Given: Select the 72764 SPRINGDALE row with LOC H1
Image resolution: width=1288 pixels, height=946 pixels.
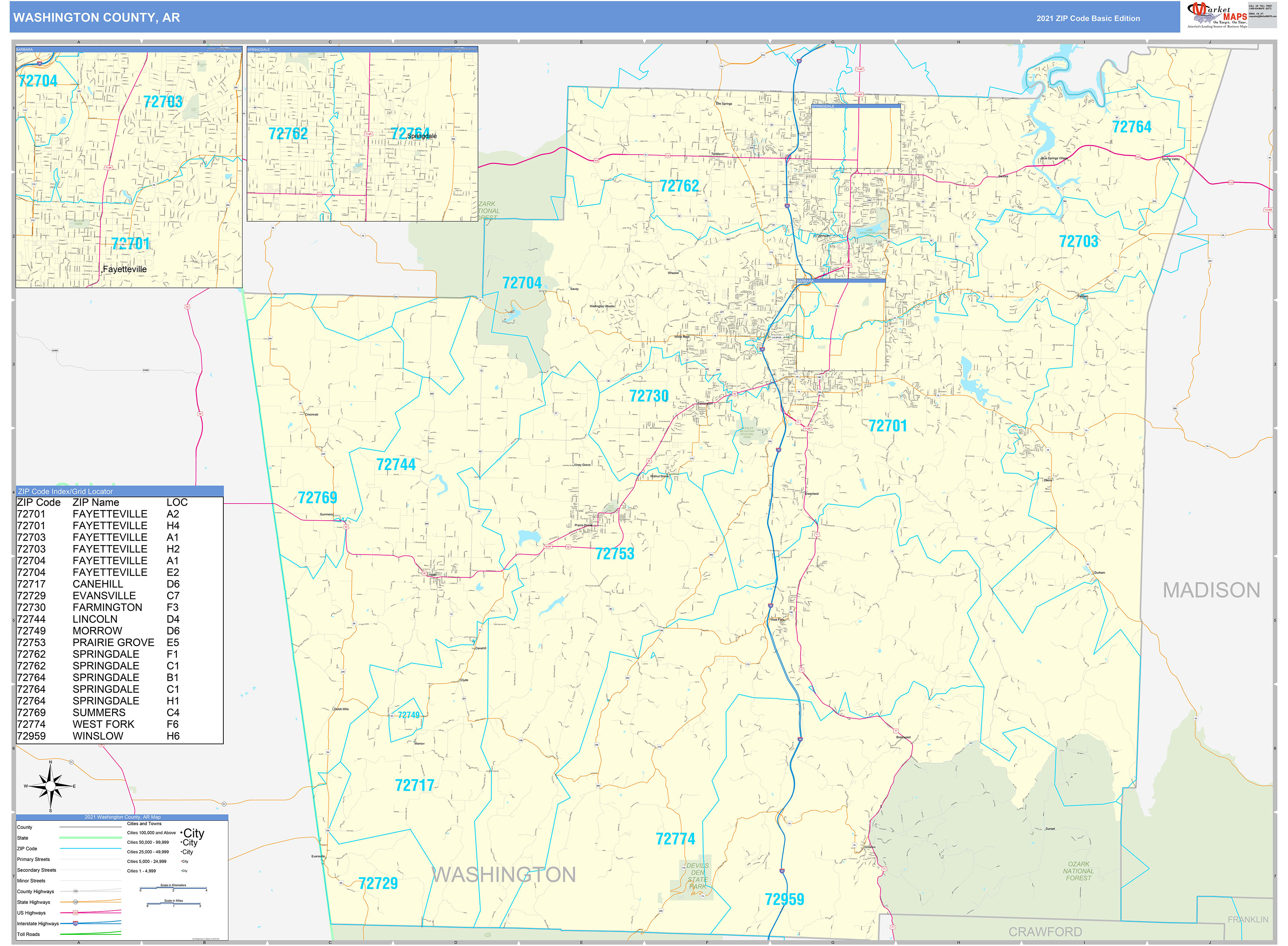Looking at the screenshot, I should [120, 701].
